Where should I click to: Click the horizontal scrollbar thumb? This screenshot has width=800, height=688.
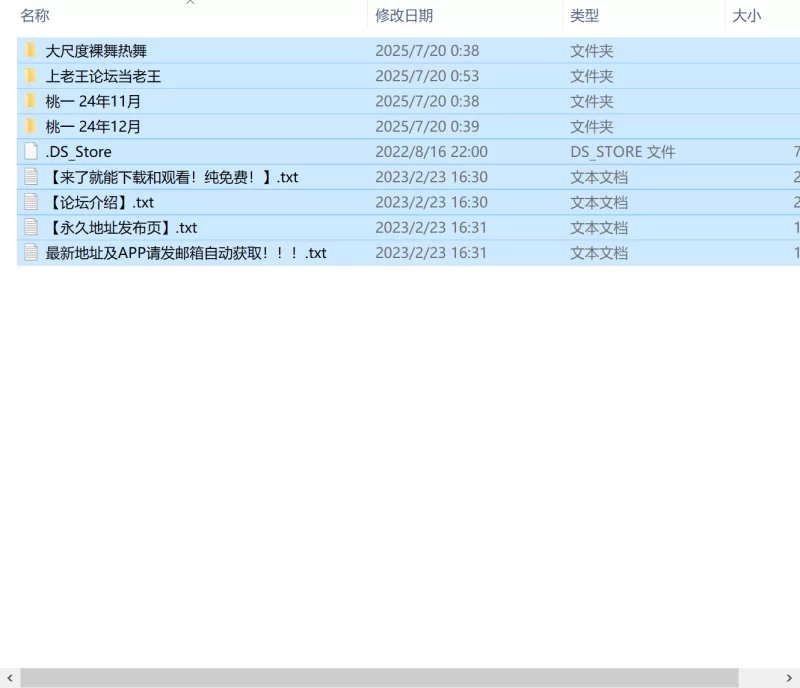coord(379,678)
